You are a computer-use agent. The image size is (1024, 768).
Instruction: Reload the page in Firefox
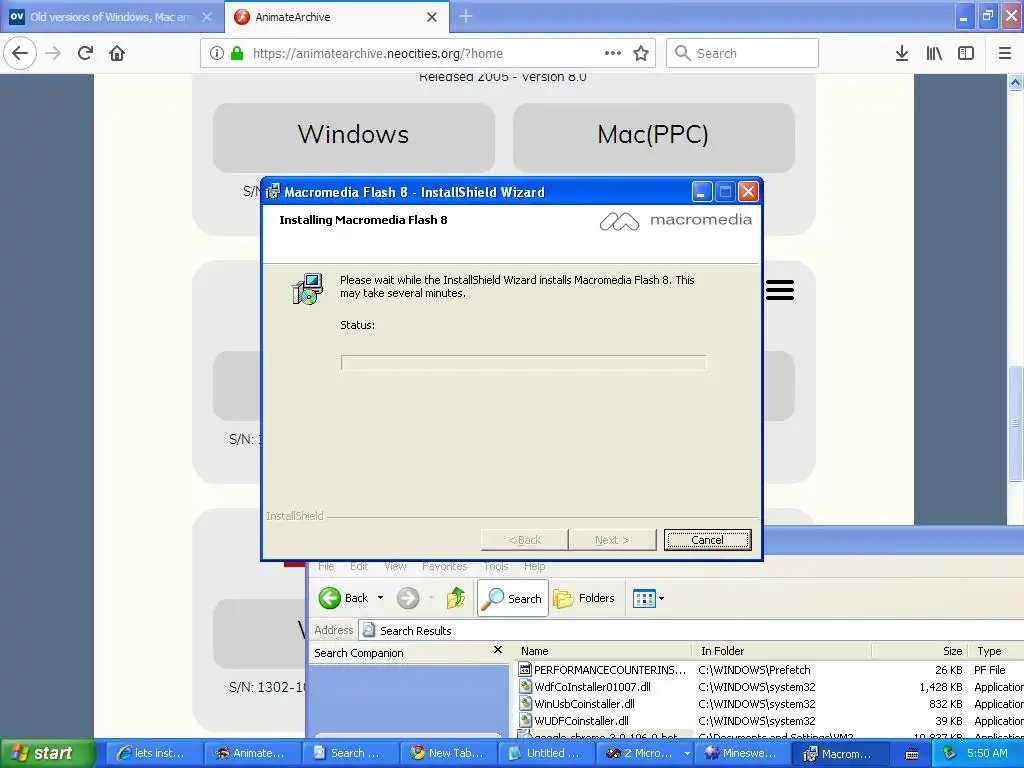[86, 54]
